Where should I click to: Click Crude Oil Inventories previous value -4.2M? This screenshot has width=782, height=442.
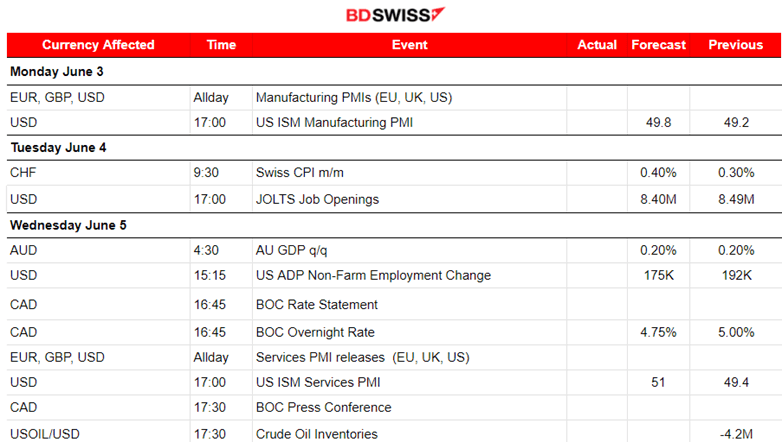pos(735,434)
